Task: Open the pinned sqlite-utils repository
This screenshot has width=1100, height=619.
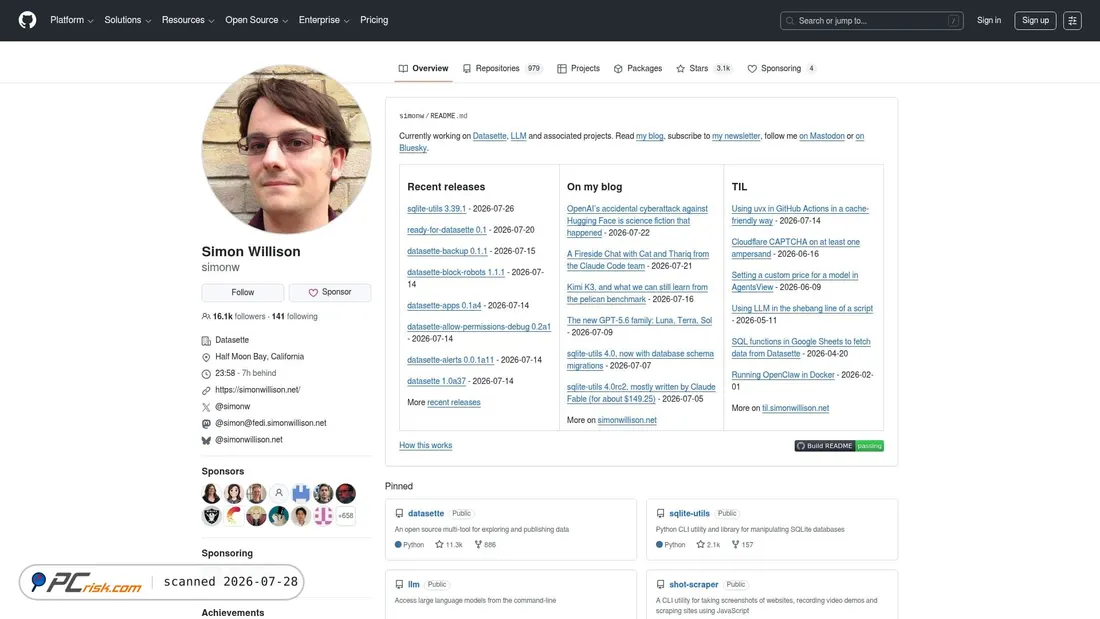Action: point(689,514)
